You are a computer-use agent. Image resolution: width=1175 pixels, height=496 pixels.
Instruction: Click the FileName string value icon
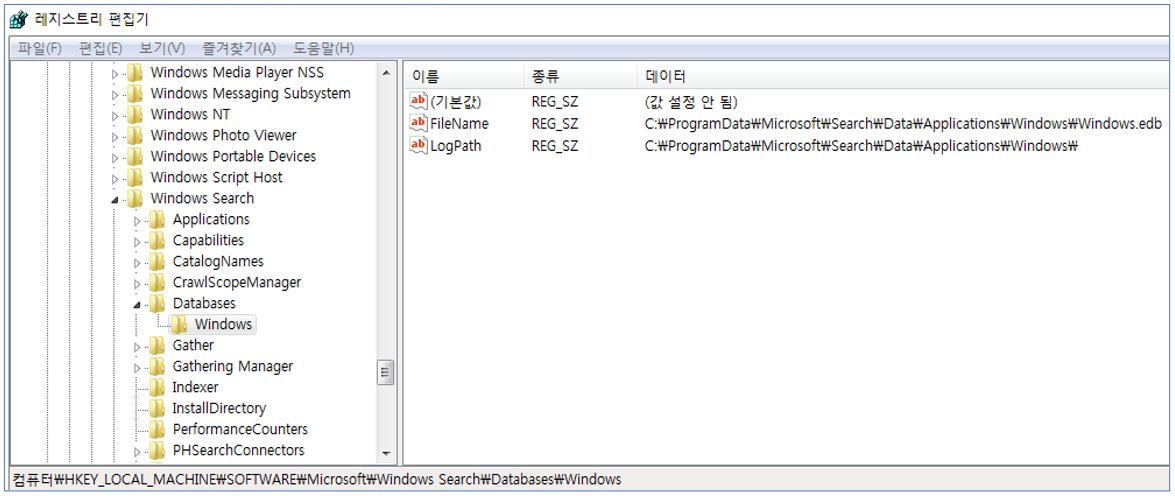418,123
